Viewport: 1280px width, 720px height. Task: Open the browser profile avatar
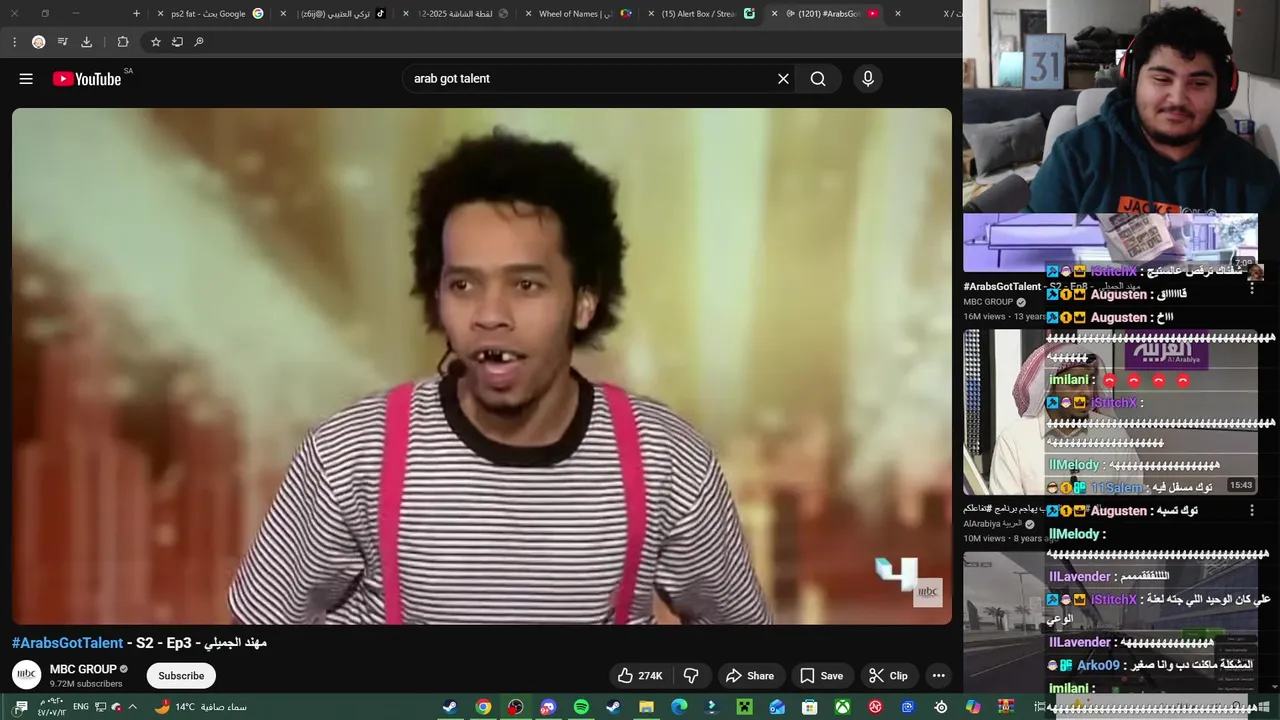click(38, 42)
